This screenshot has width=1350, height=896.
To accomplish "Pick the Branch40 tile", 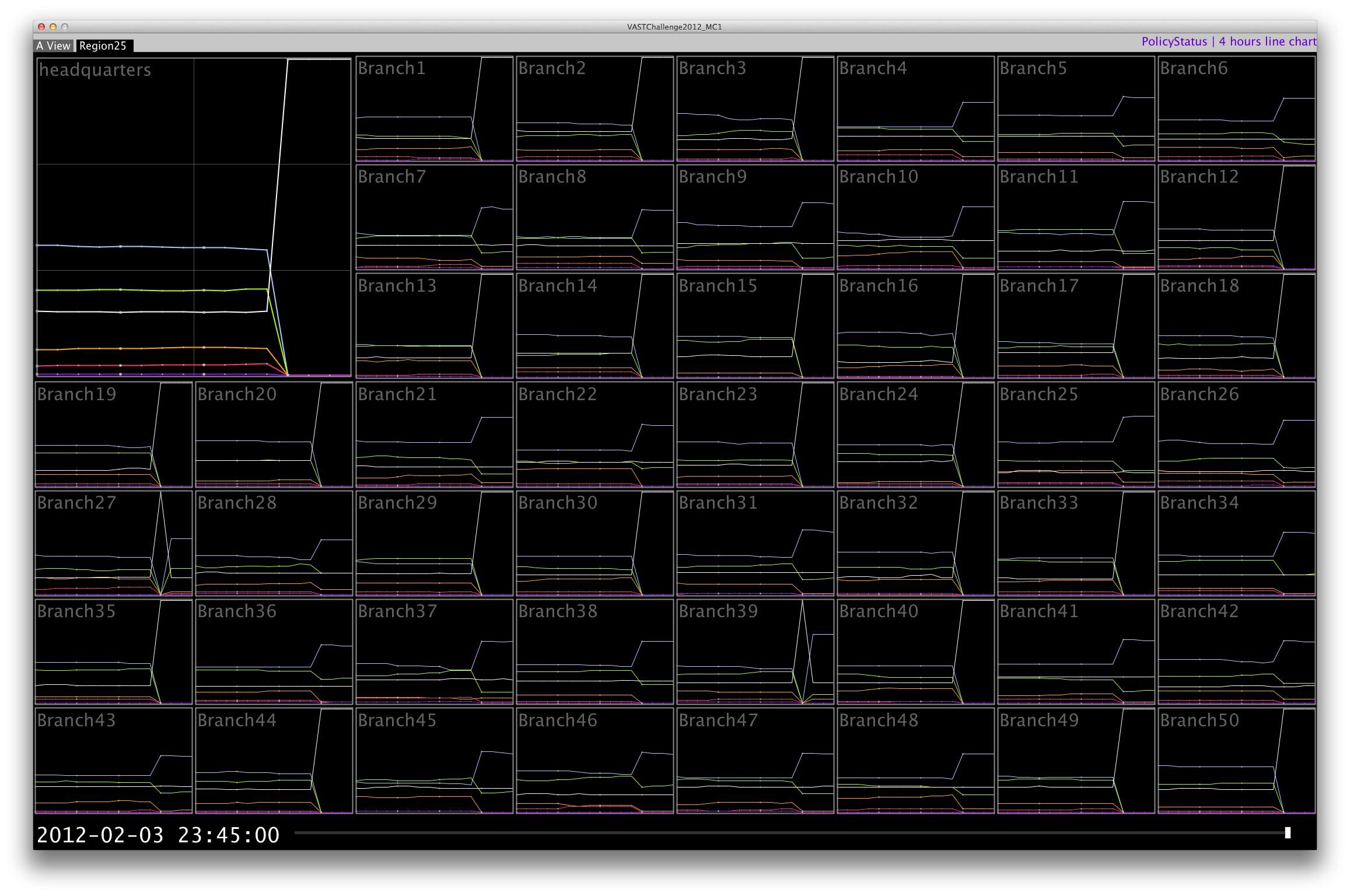I will 916,652.
